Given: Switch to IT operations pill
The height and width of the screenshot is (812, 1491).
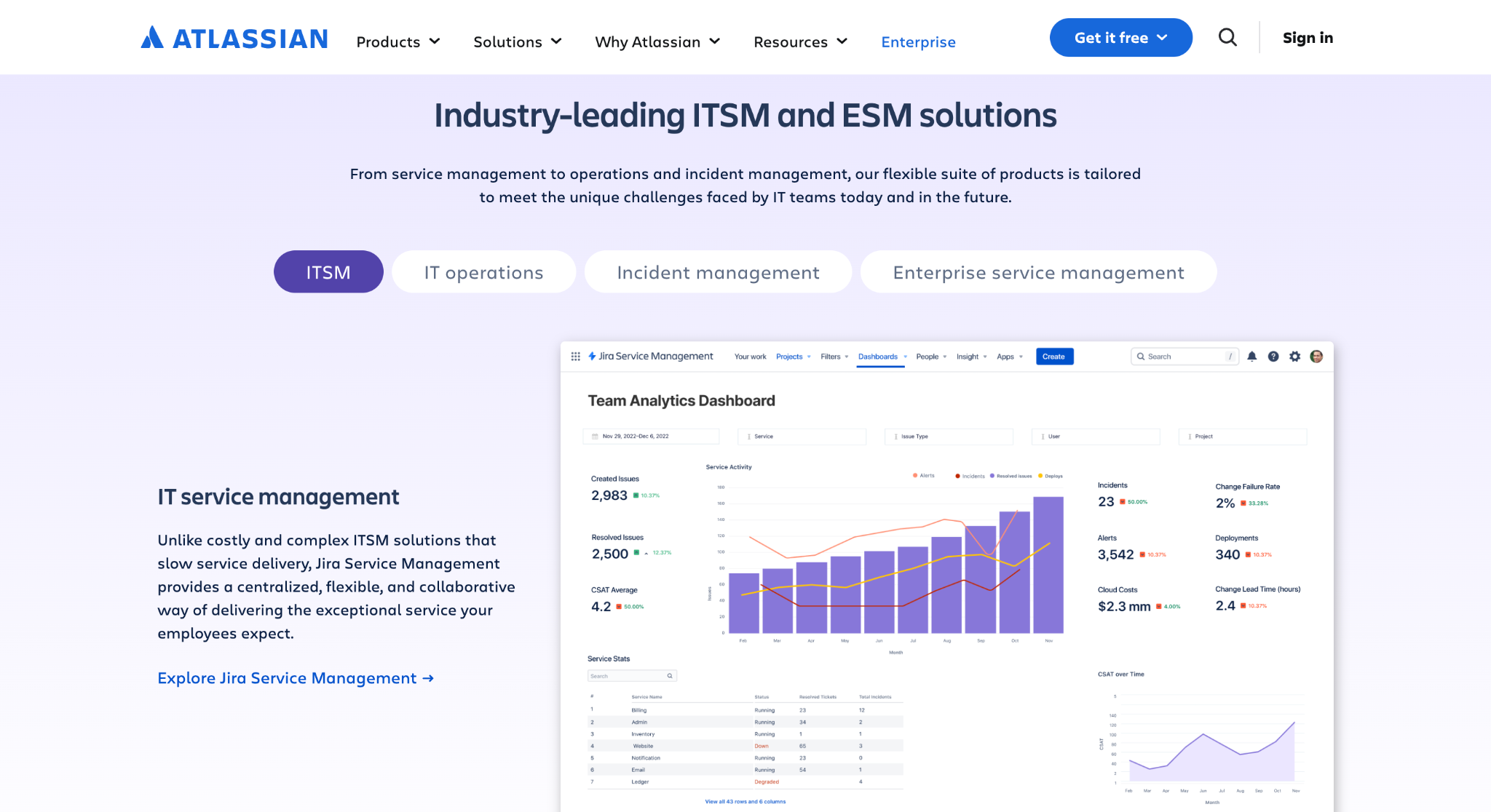Looking at the screenshot, I should coord(483,272).
